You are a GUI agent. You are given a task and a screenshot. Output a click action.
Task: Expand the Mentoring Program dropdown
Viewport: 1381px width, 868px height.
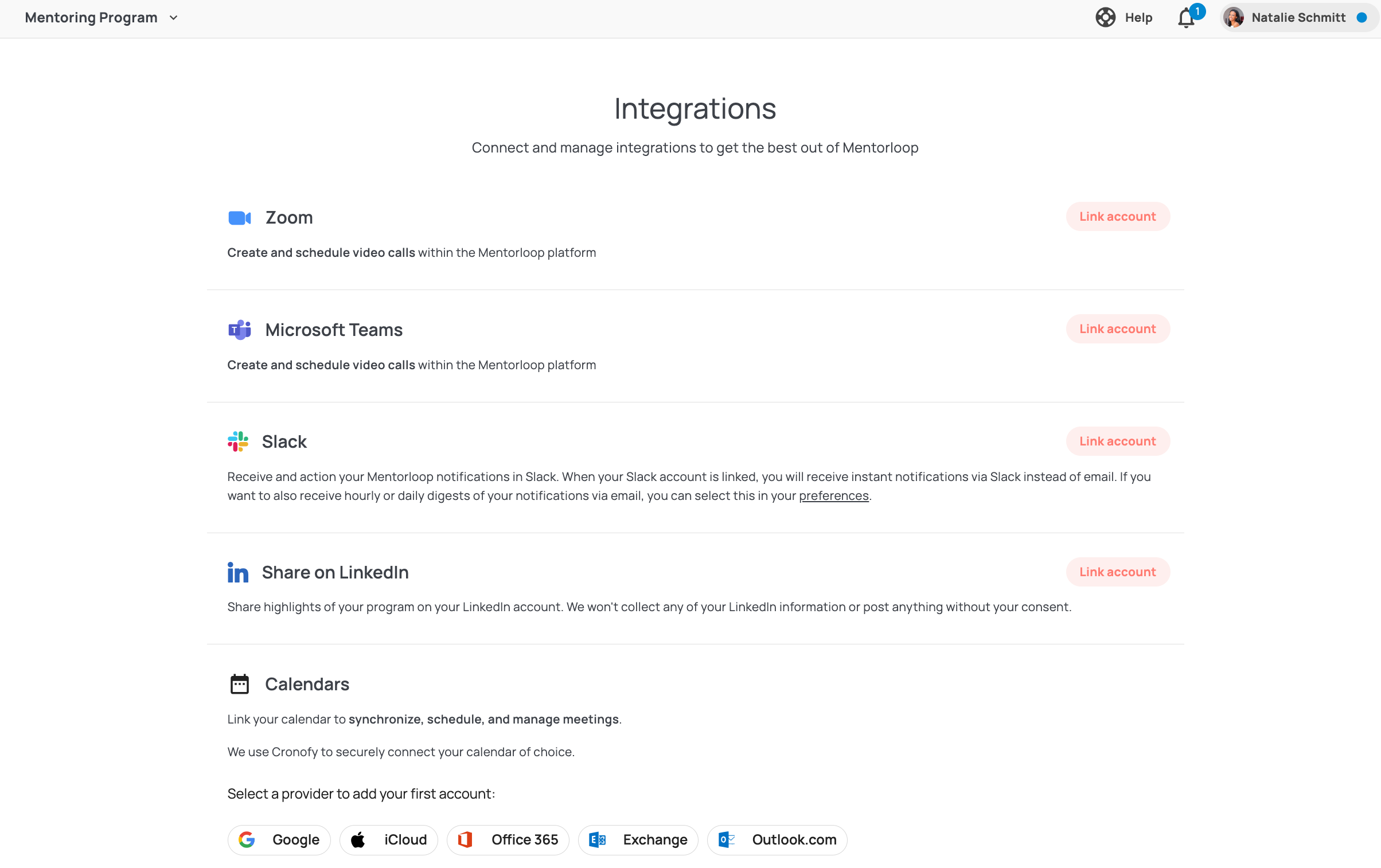[102, 17]
